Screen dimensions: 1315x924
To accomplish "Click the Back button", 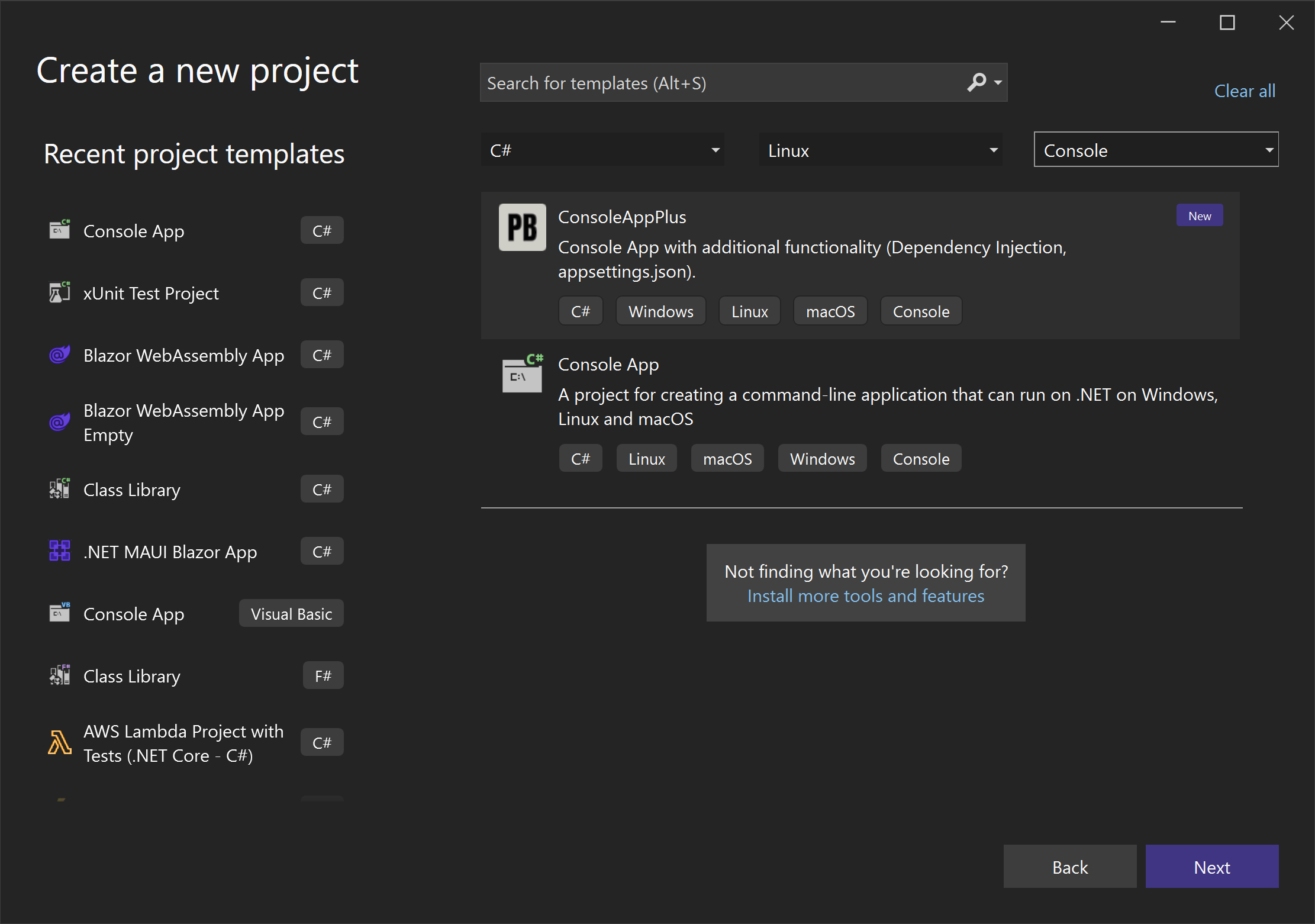I will click(x=1069, y=867).
